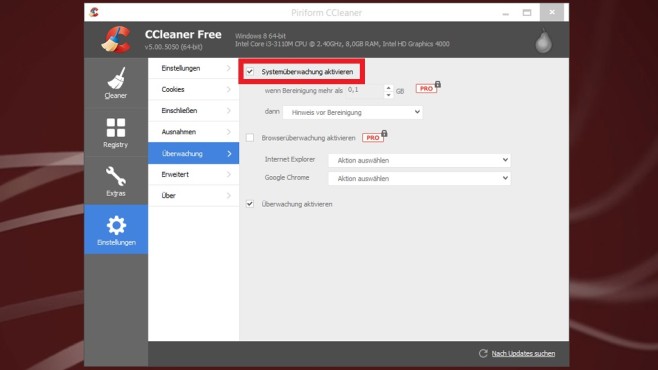This screenshot has height=370, width=658.
Task: Click the pear icon in header
Action: pos(543,41)
